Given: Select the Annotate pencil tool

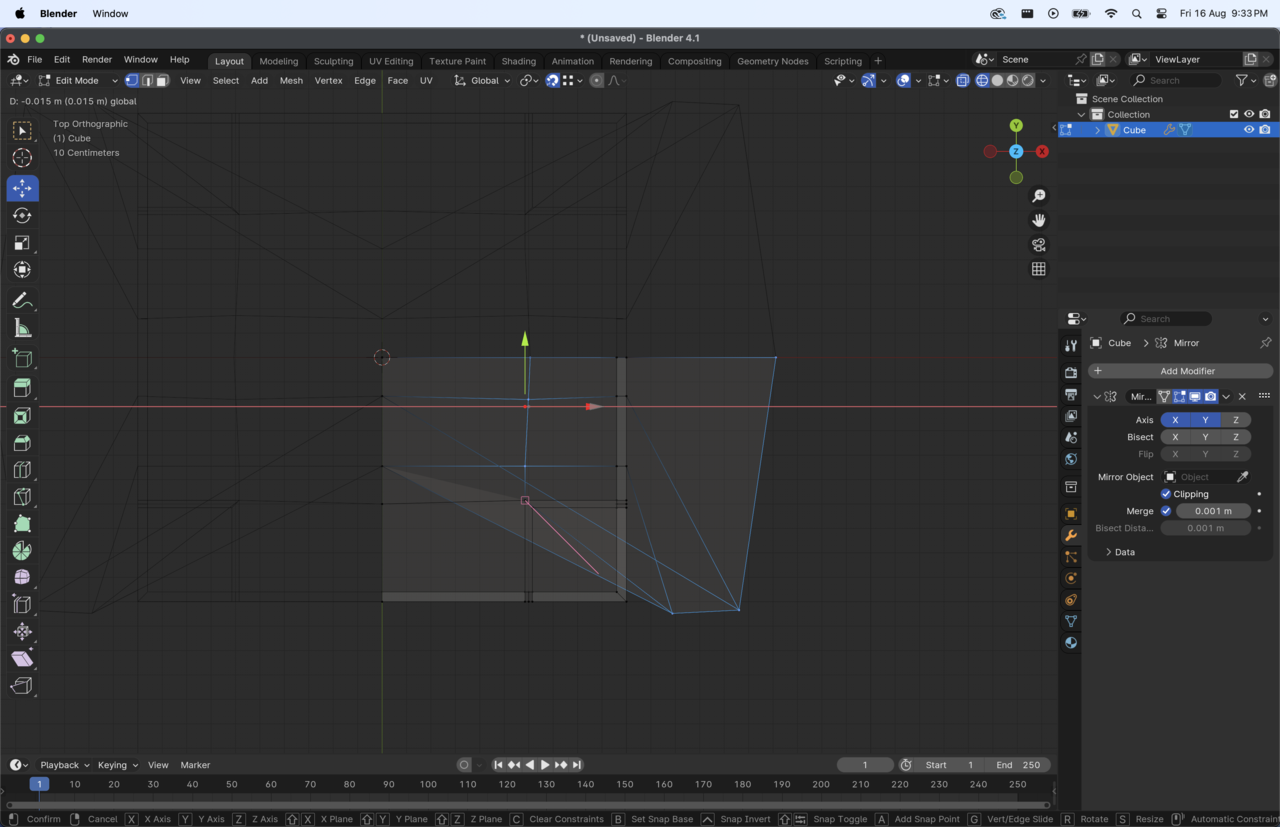Looking at the screenshot, I should pyautogui.click(x=22, y=301).
